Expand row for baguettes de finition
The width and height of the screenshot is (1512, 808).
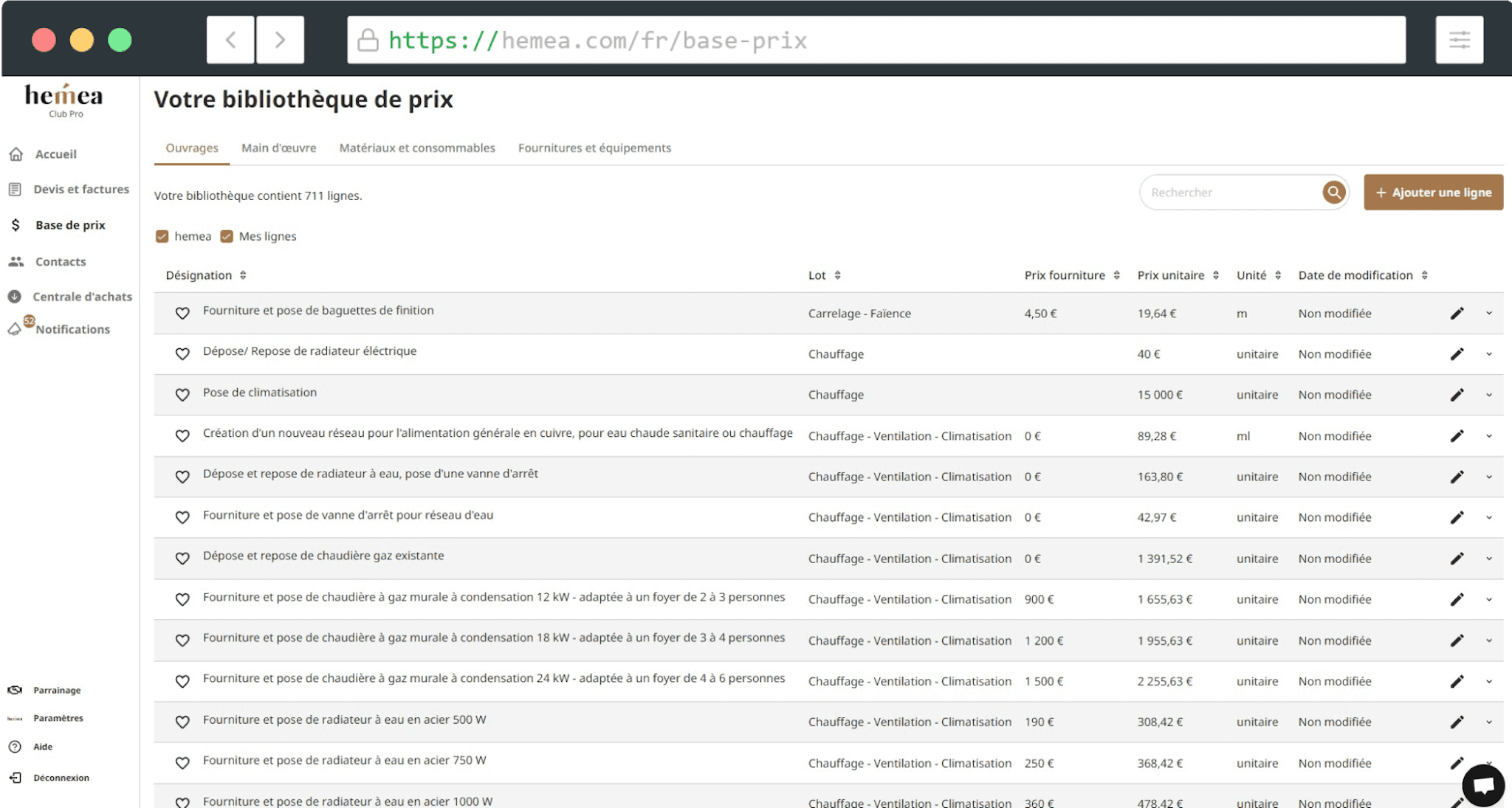pos(1489,314)
